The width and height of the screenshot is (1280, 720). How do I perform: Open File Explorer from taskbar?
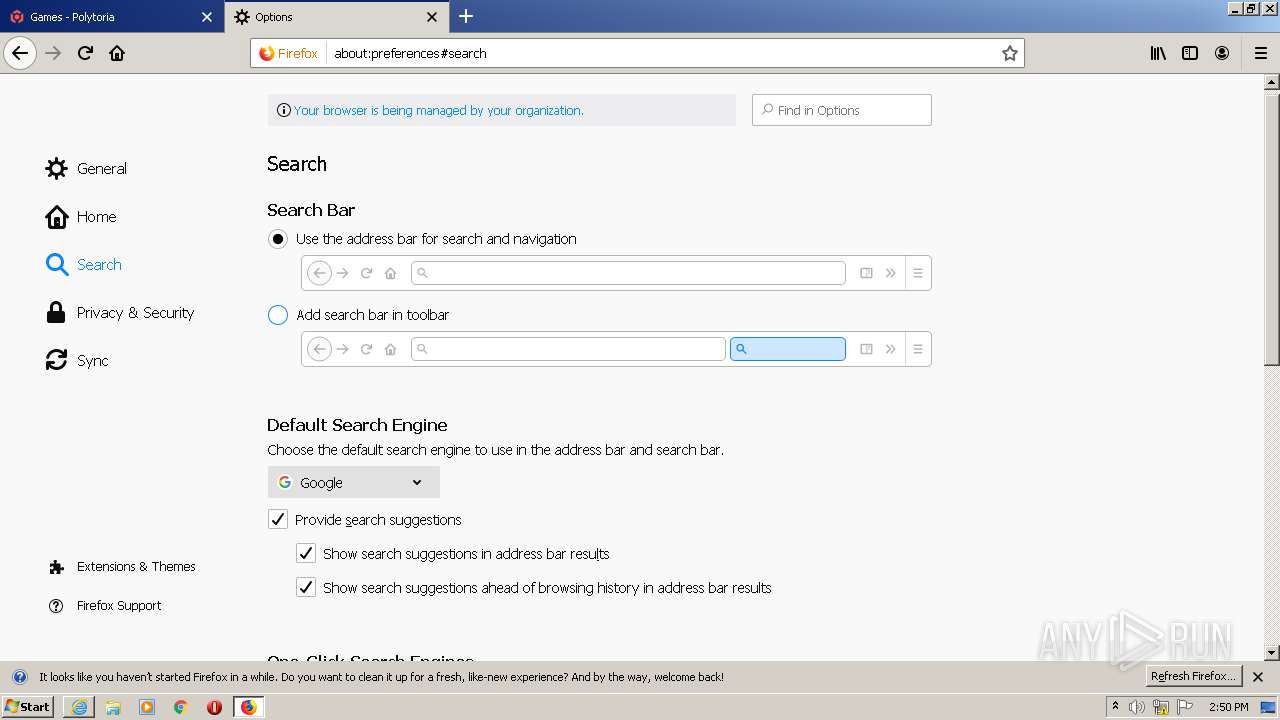point(113,707)
